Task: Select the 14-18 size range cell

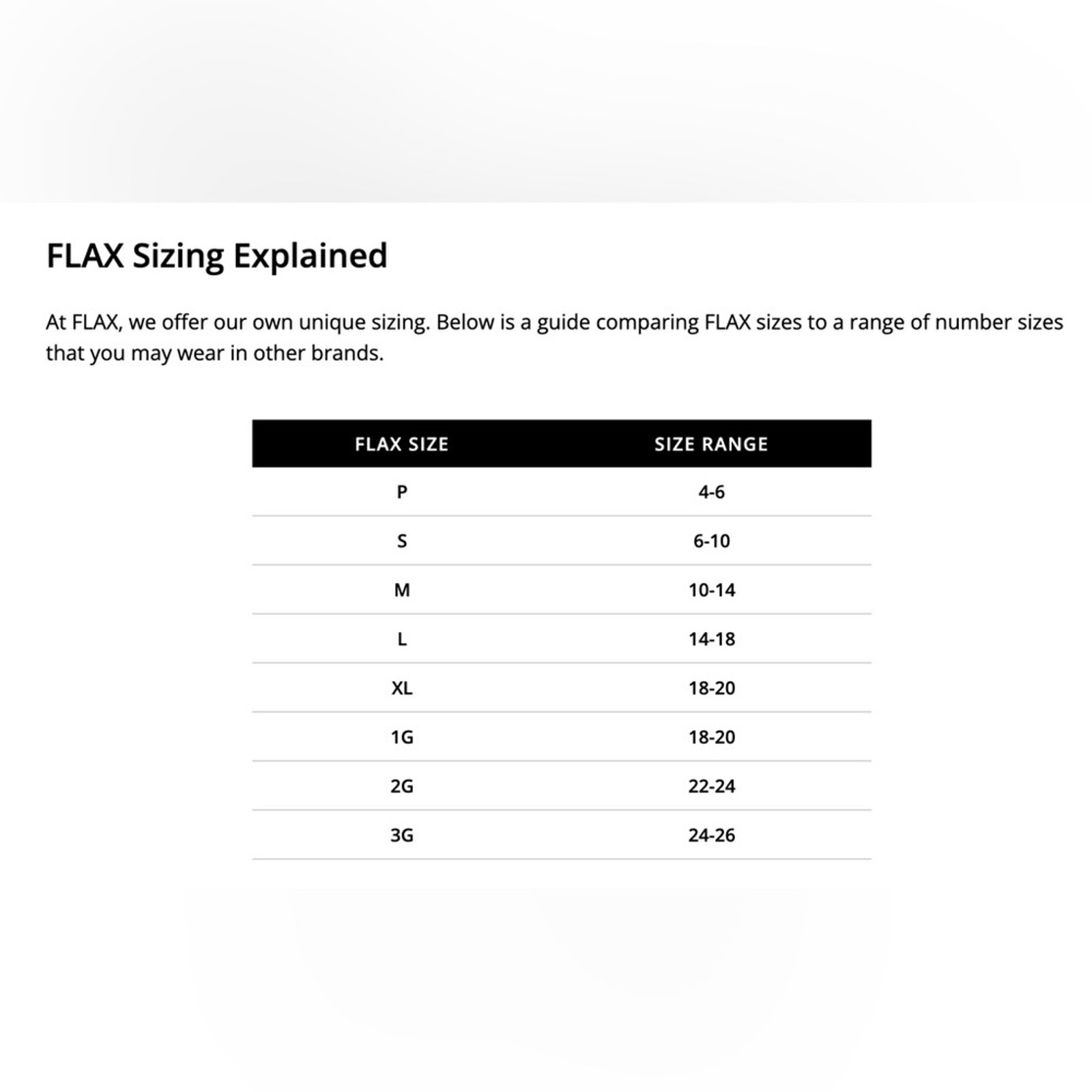Action: click(x=711, y=639)
